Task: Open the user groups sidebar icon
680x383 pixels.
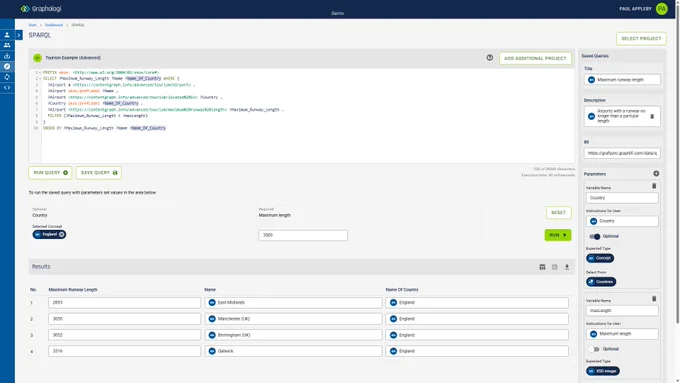Action: click(x=7, y=45)
